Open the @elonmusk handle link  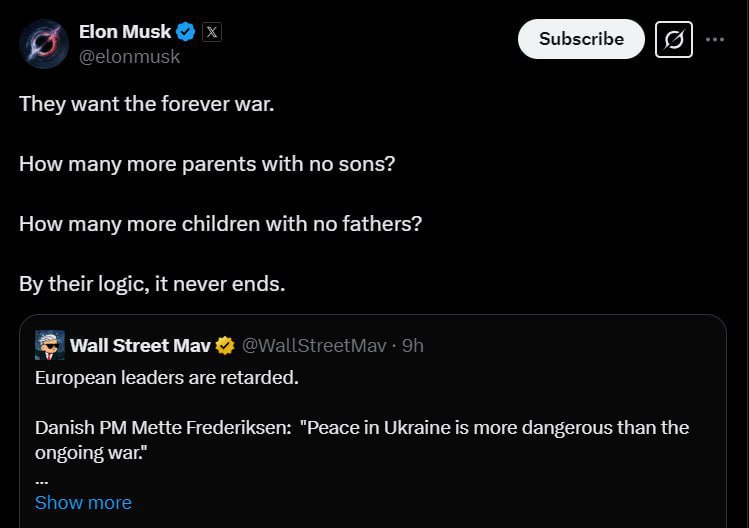coord(130,57)
